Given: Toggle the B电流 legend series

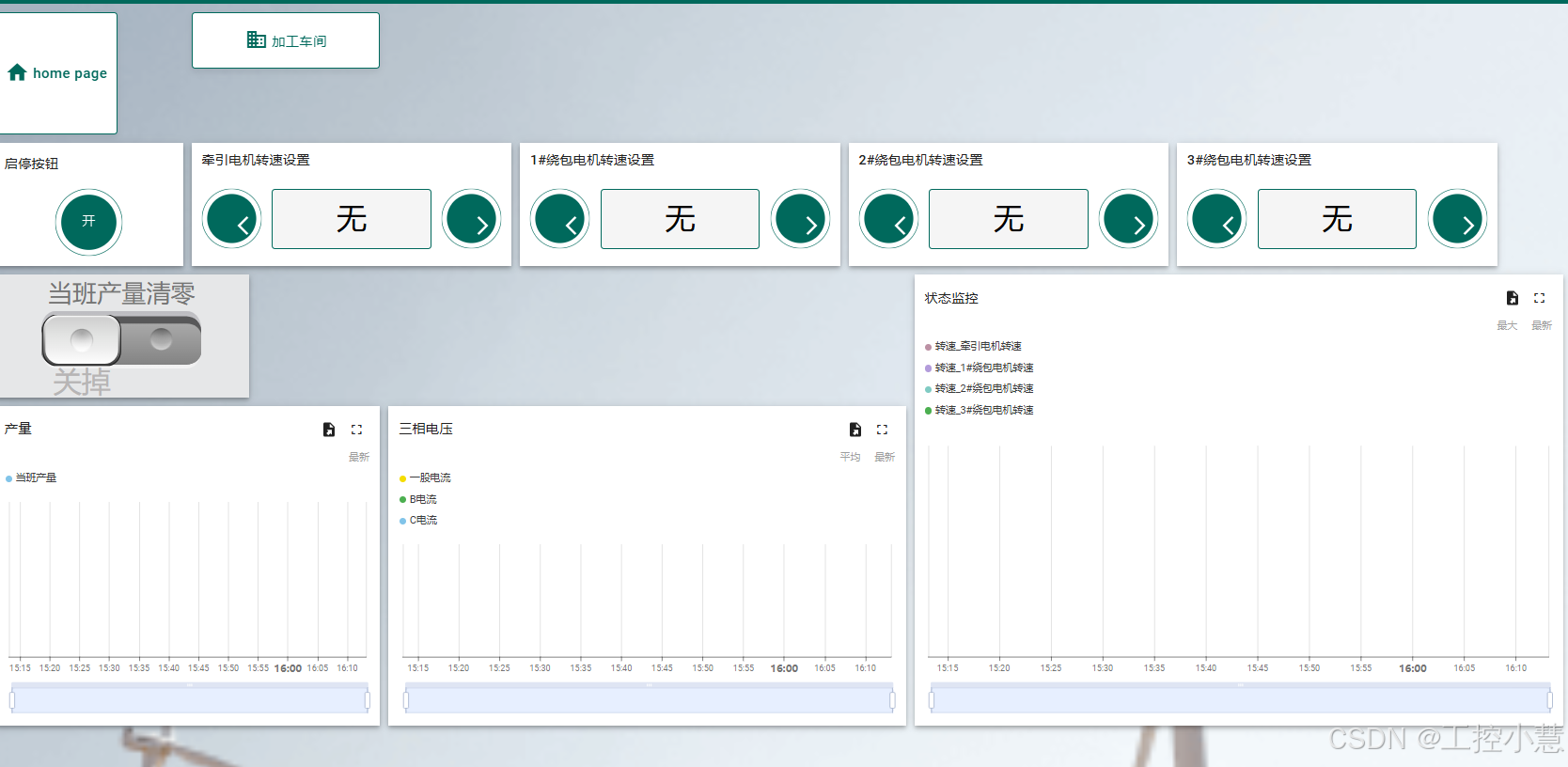Looking at the screenshot, I should pos(418,499).
